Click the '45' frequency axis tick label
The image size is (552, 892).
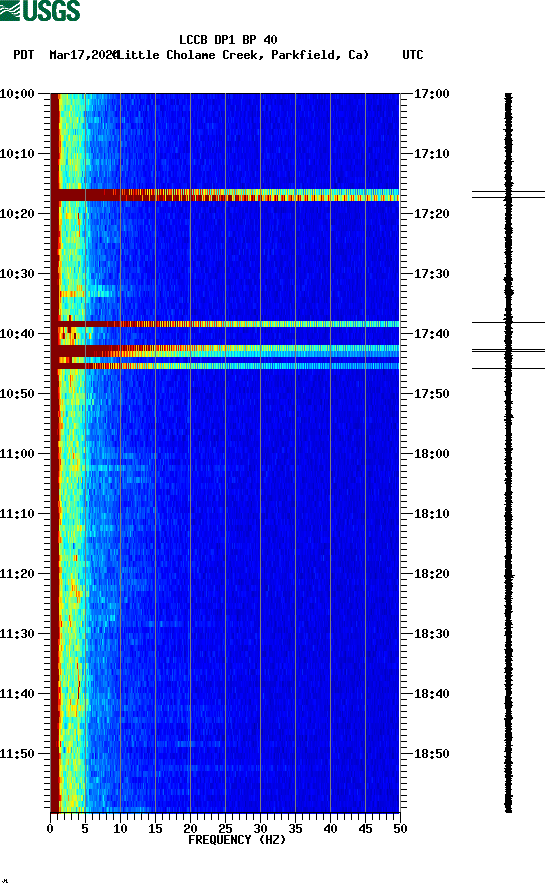[x=365, y=829]
